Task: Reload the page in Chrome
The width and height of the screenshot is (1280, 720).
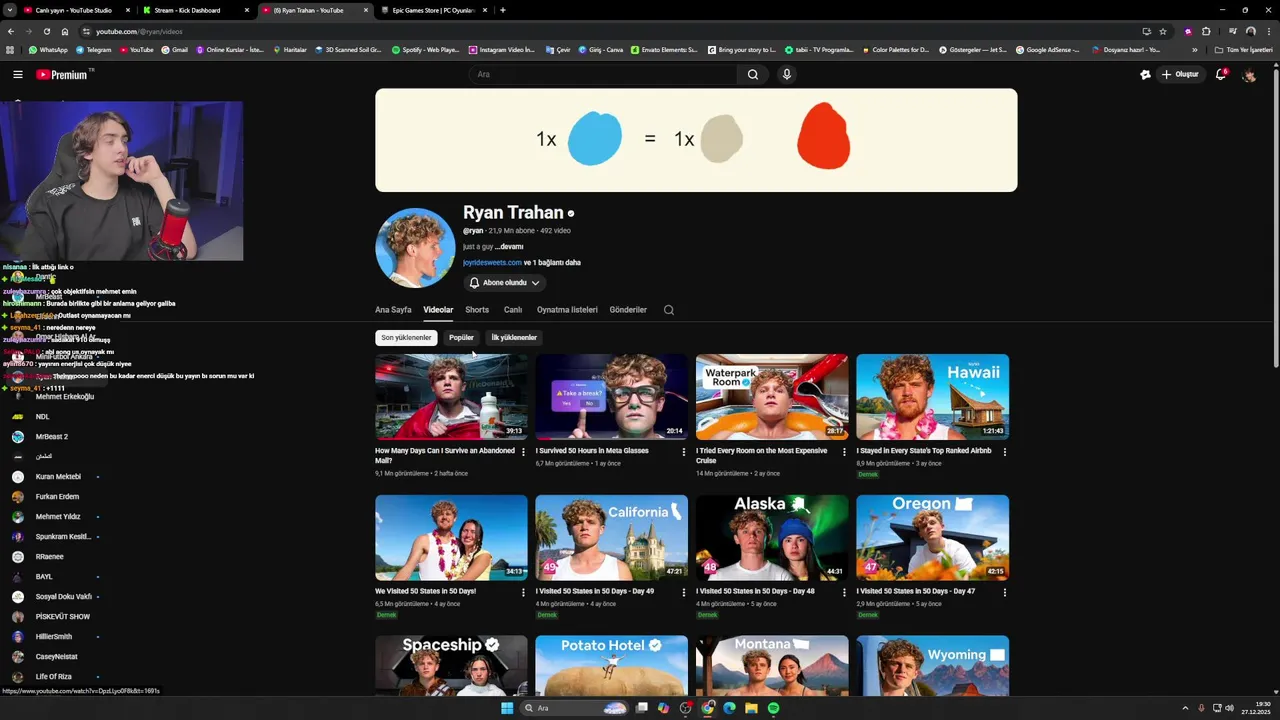Action: click(46, 31)
